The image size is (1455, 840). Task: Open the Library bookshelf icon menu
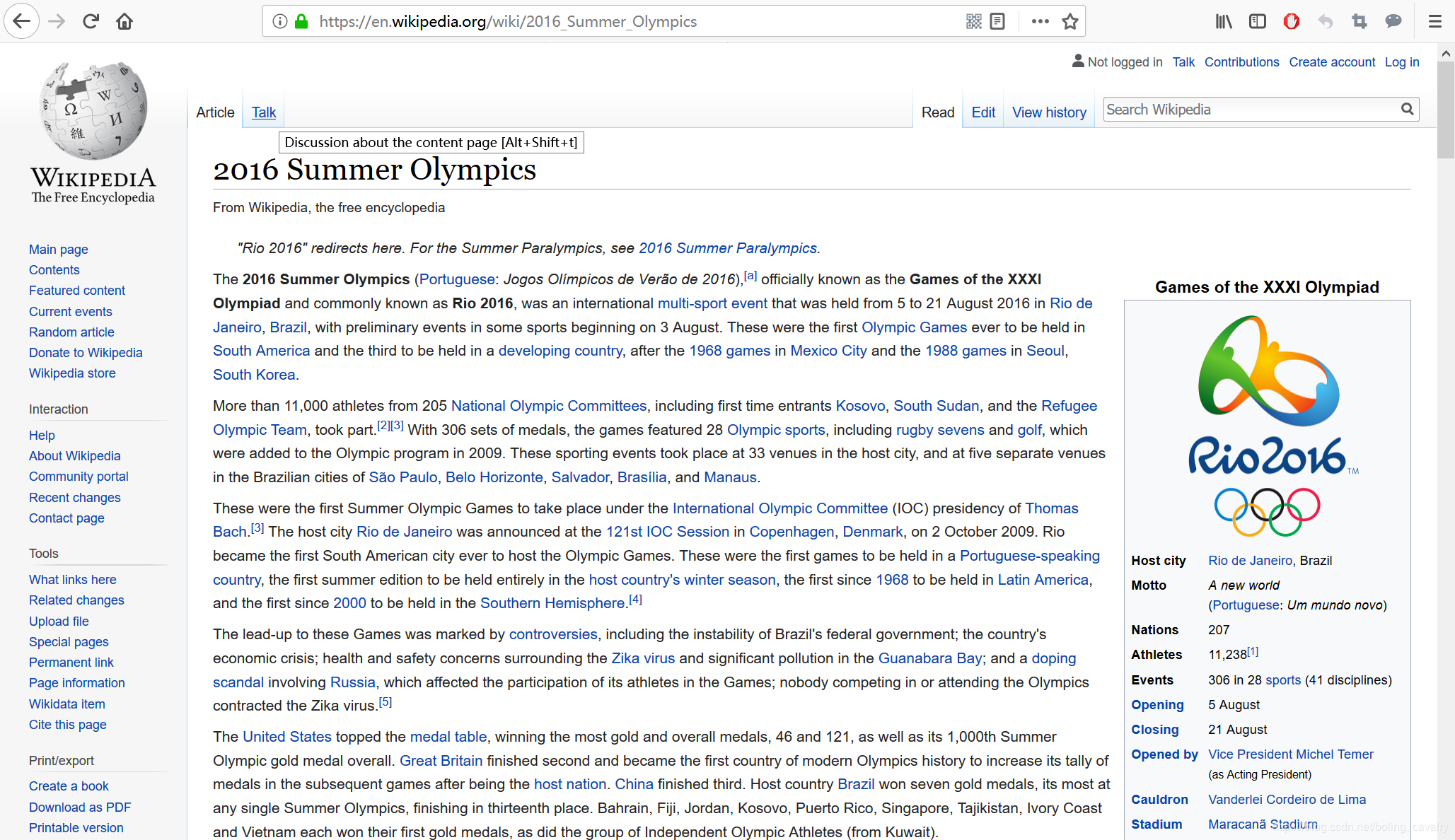[x=1224, y=21]
